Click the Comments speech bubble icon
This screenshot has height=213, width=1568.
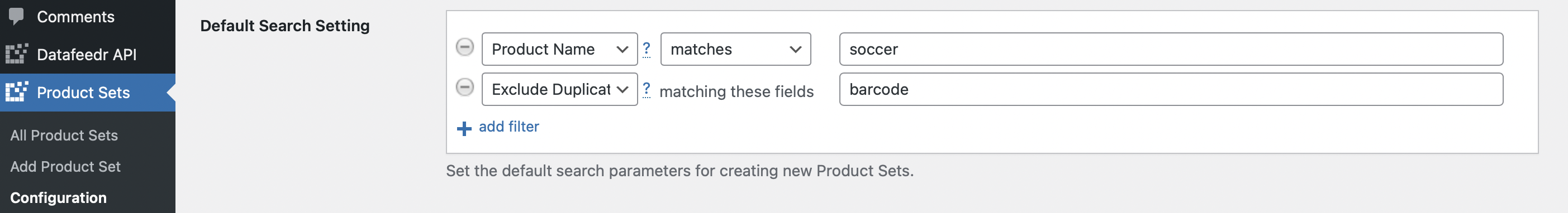16,16
